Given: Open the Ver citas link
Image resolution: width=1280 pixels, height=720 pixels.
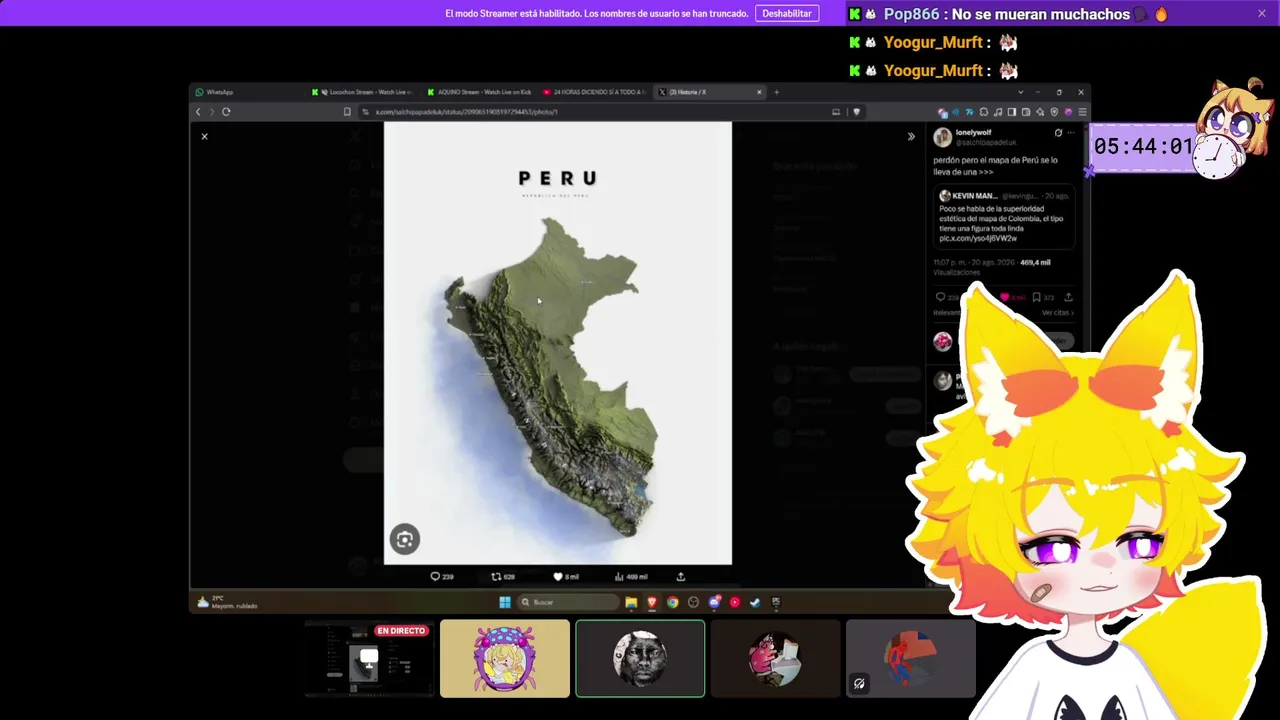Looking at the screenshot, I should point(1057,313).
